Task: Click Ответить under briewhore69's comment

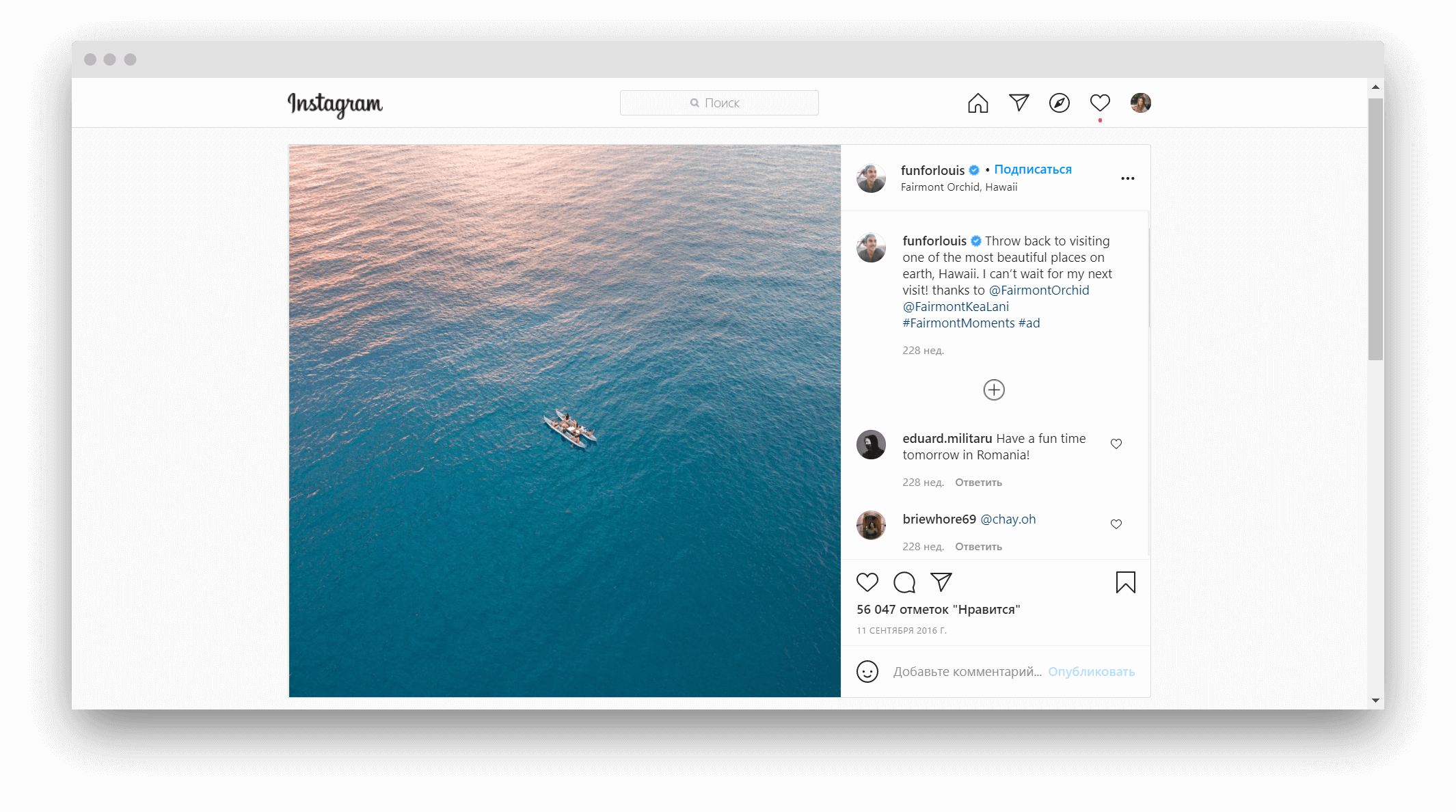Action: pyautogui.click(x=978, y=547)
